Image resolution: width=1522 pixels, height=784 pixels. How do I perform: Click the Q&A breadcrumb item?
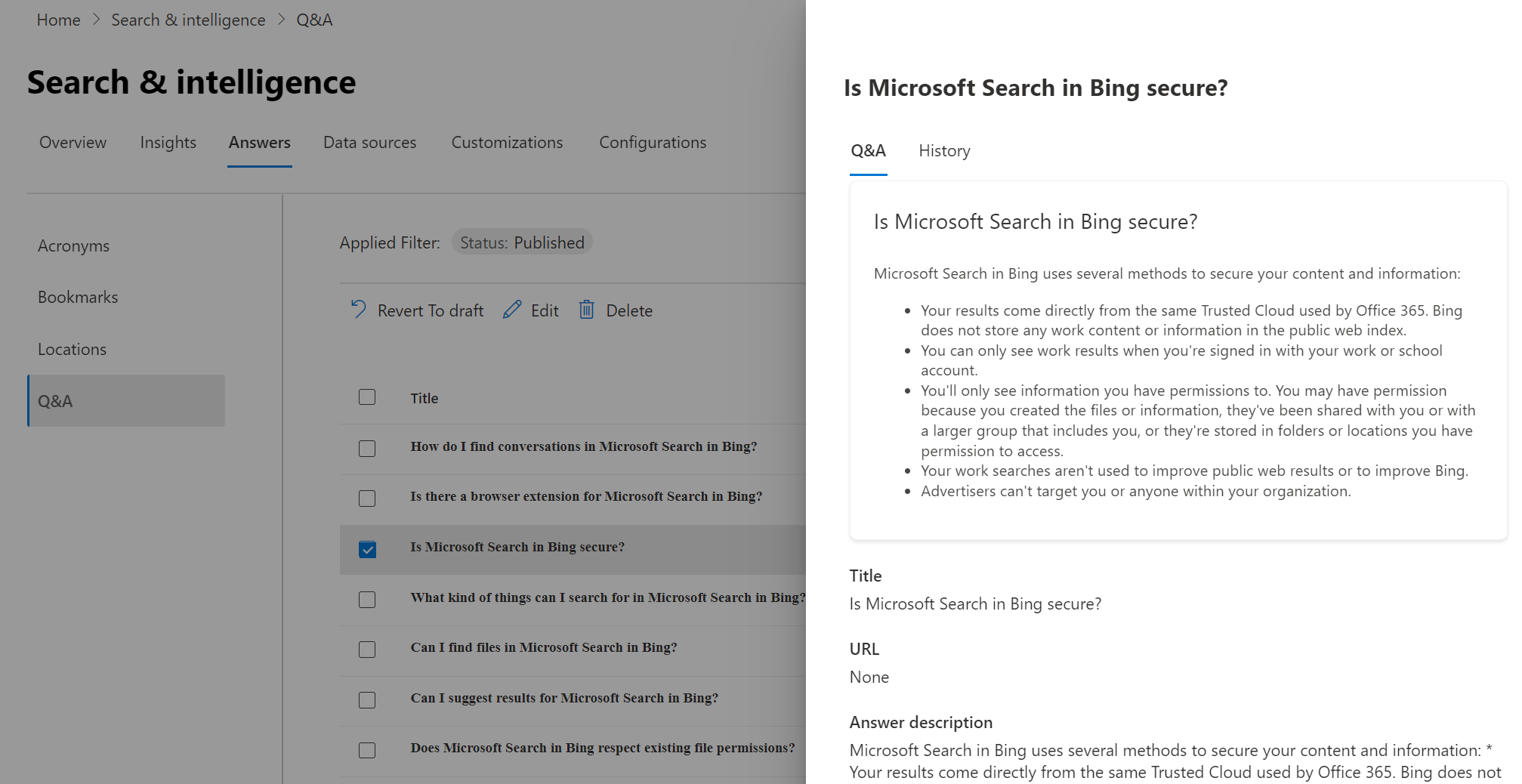point(314,20)
